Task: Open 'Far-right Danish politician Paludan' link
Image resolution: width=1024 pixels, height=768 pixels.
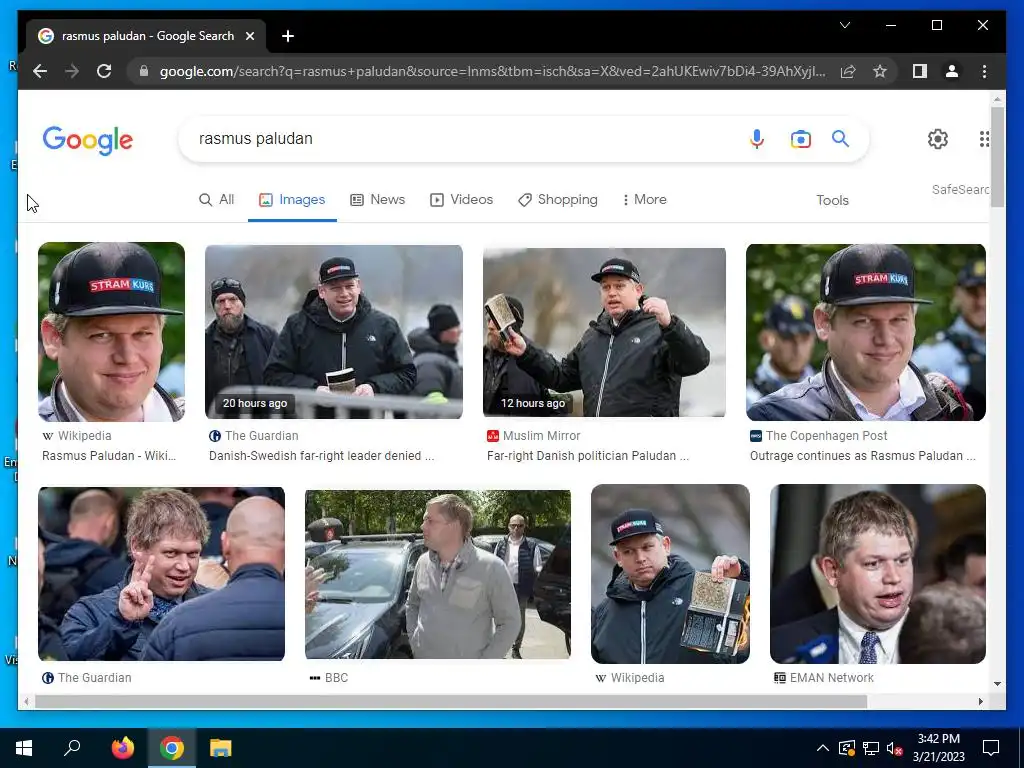Action: click(x=588, y=456)
